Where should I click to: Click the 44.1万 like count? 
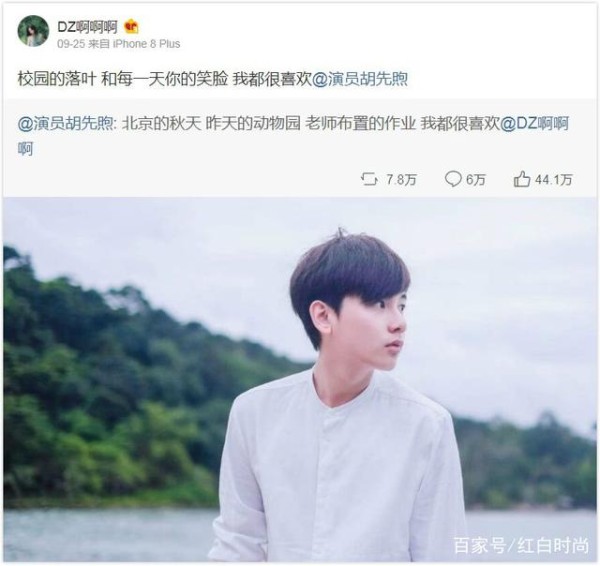[x=554, y=179]
